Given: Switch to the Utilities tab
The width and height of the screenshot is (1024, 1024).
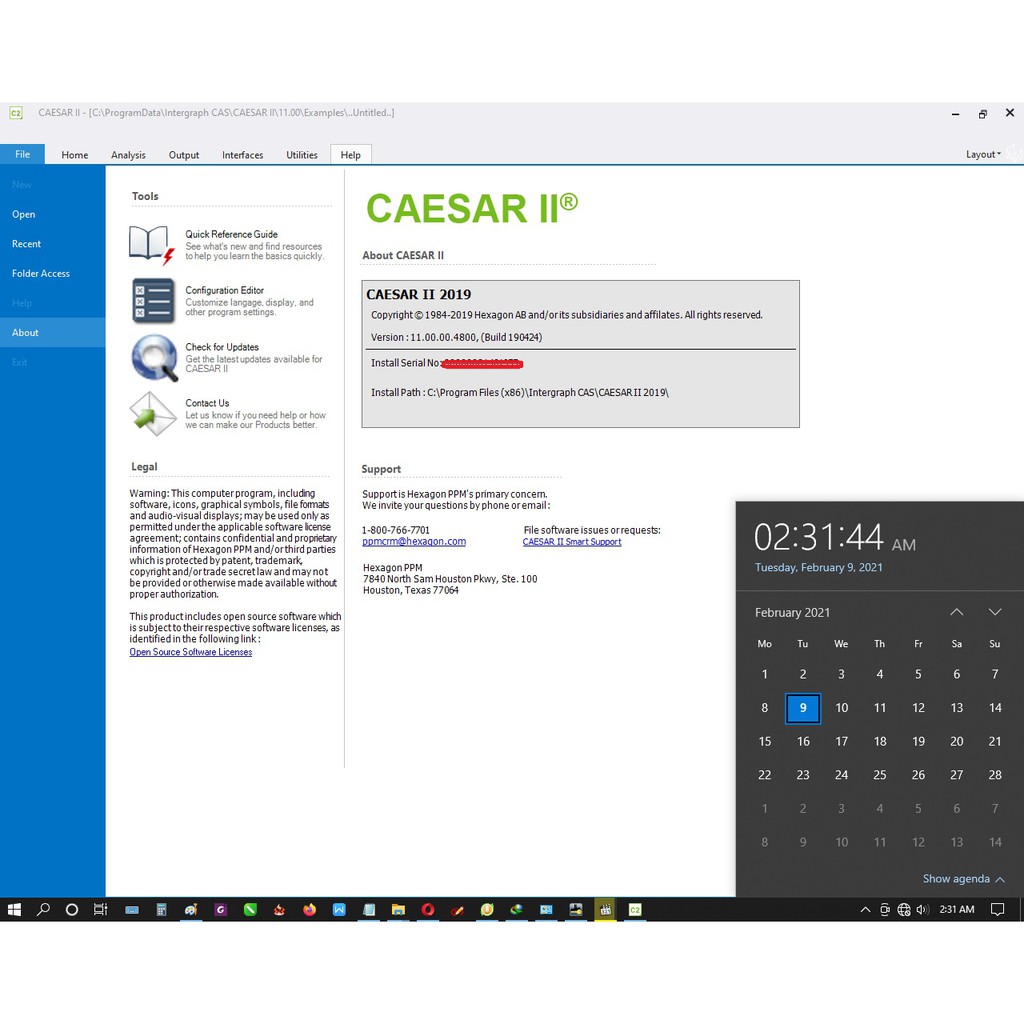Looking at the screenshot, I should tap(302, 155).
